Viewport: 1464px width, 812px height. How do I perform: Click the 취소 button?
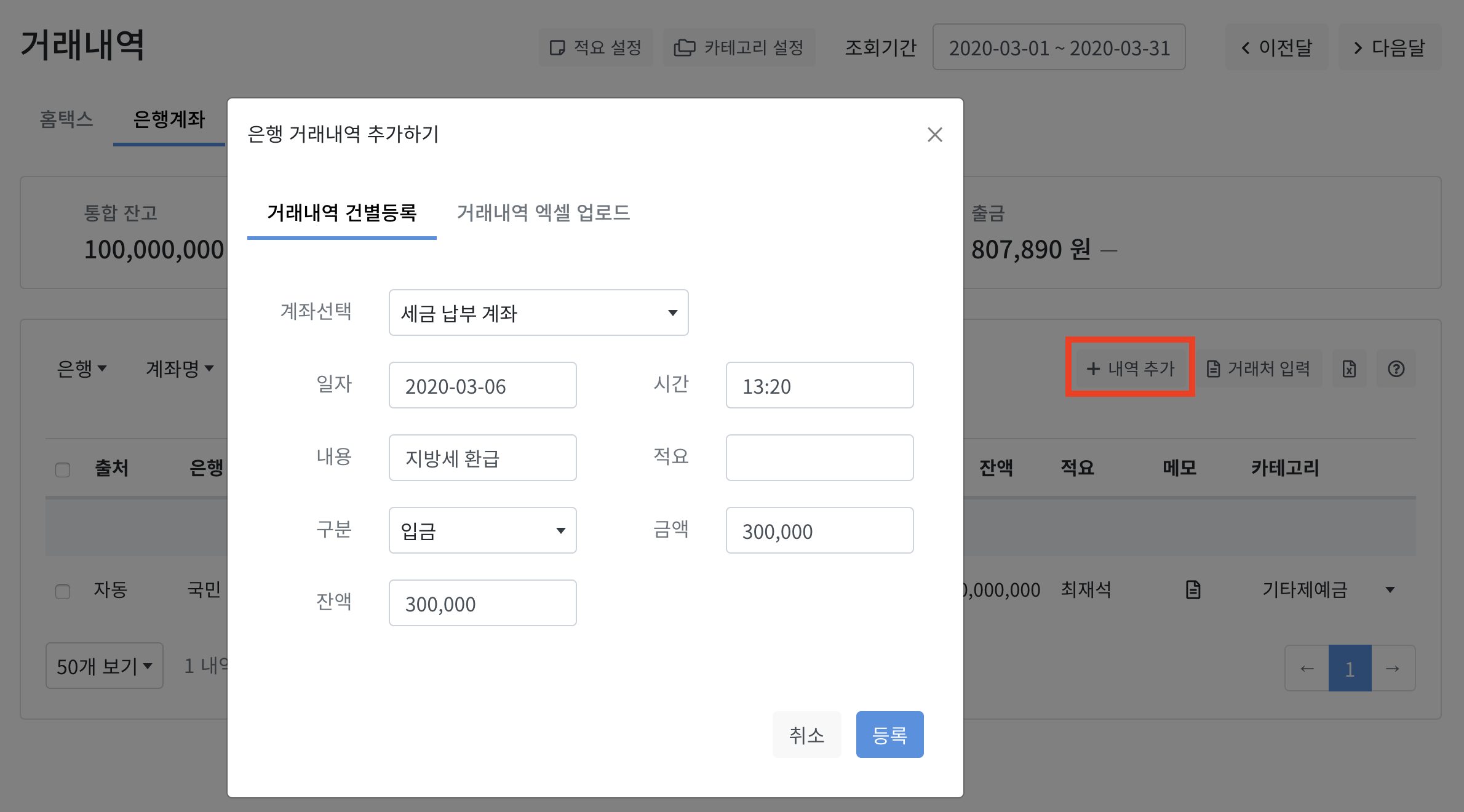pyautogui.click(x=806, y=734)
